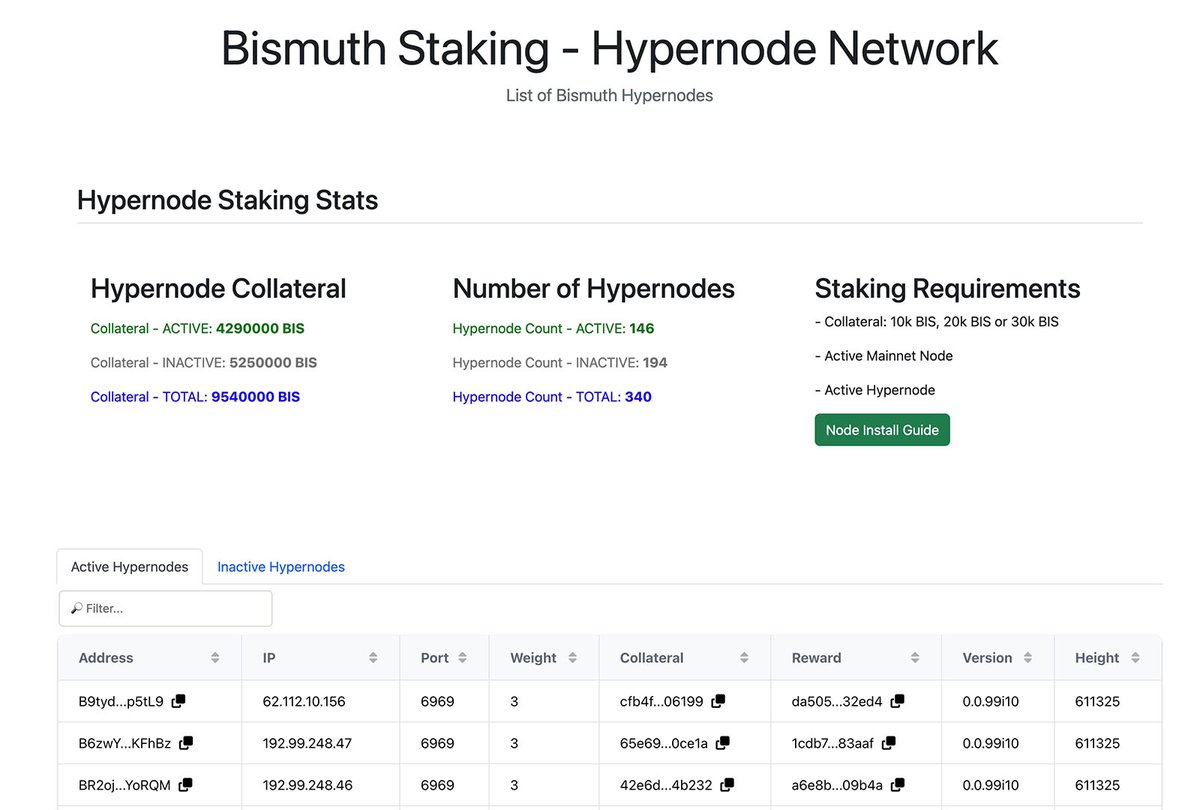Viewport: 1200px width, 810px height.
Task: Copy reward hash da505...32ed4
Action: pos(898,701)
